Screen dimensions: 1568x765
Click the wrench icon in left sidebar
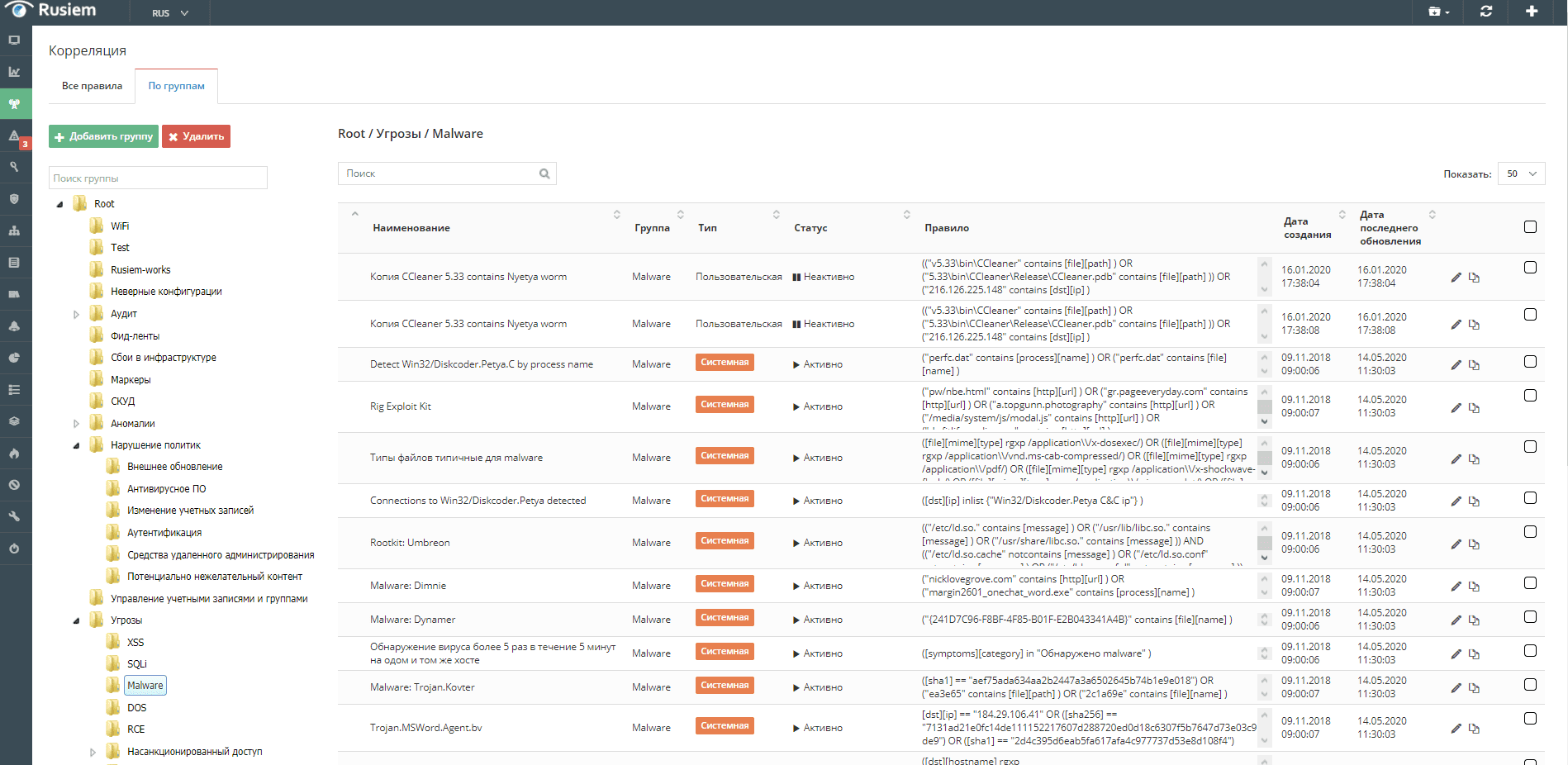click(x=14, y=516)
